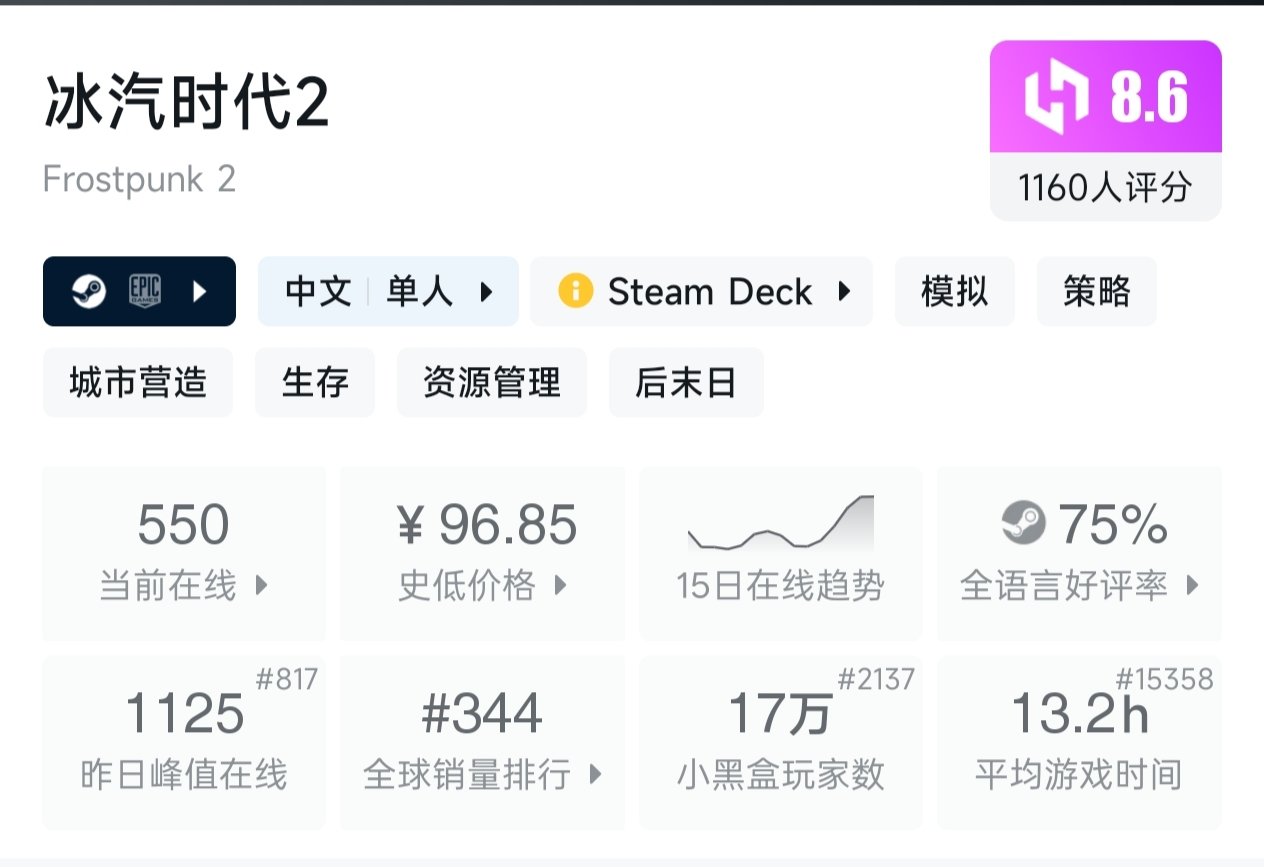Select the 城市营造 tag
The height and width of the screenshot is (867, 1264).
click(x=138, y=383)
